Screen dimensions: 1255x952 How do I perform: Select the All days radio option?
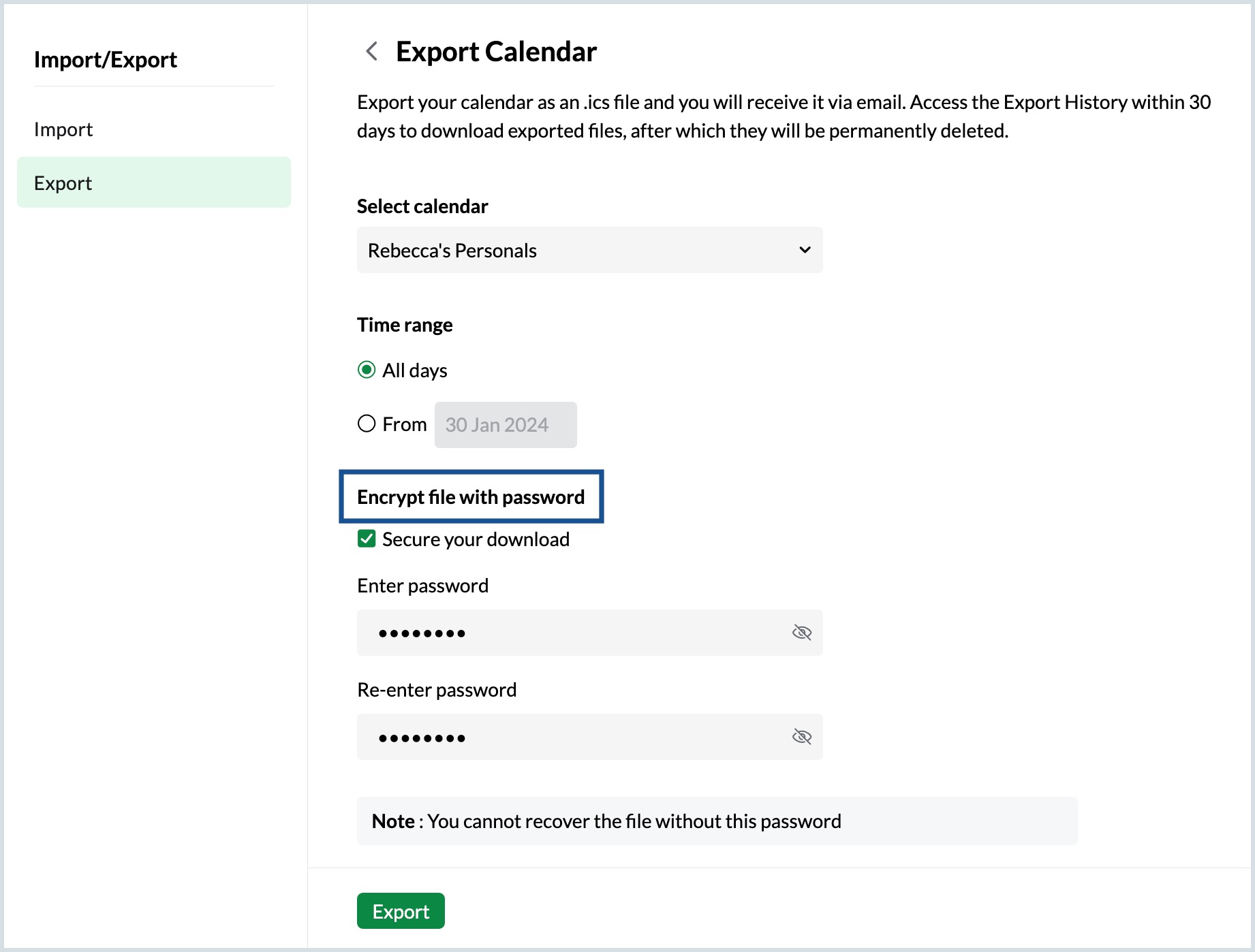click(x=367, y=370)
